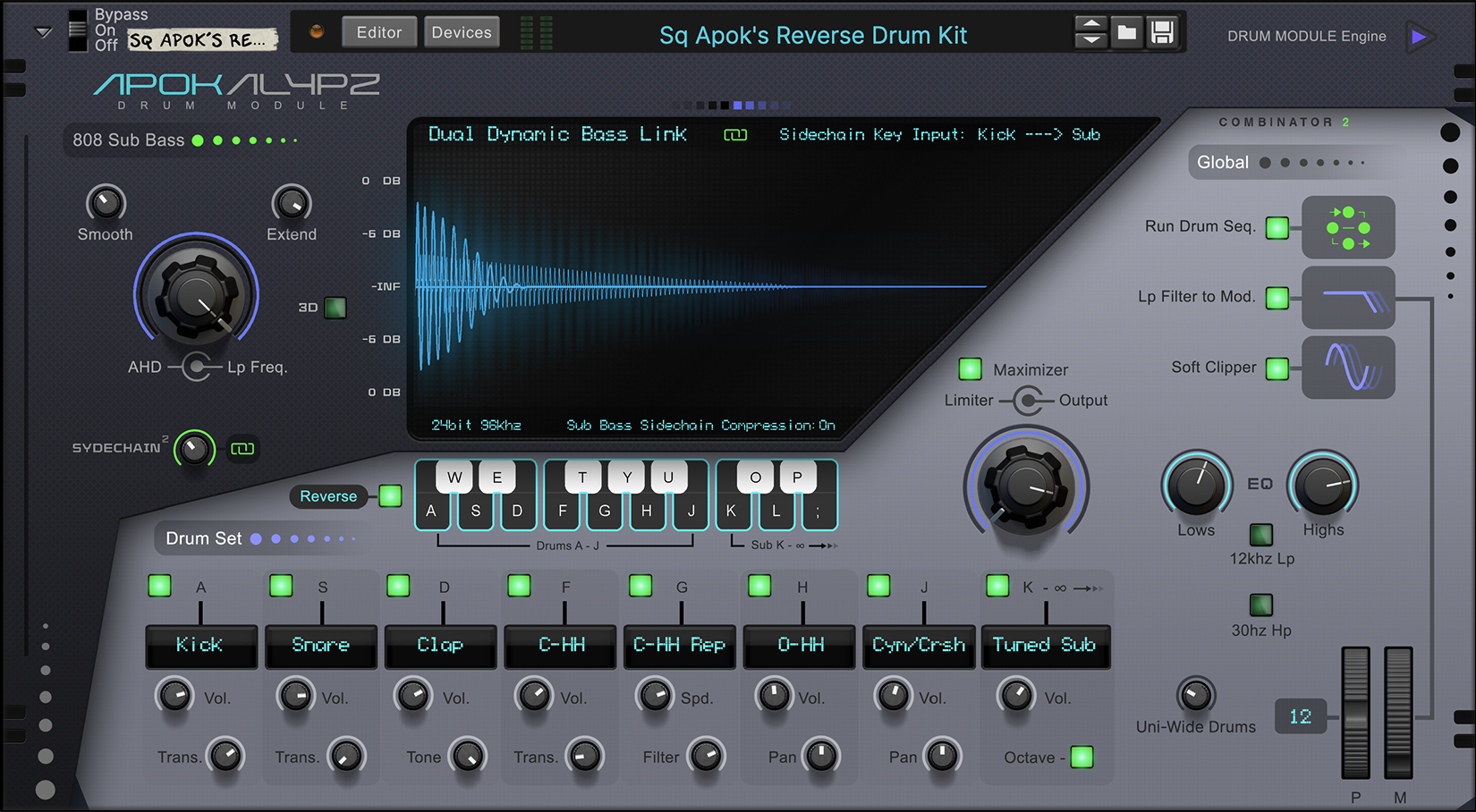The height and width of the screenshot is (812, 1476).
Task: Click the link icon next to Dual Dynamic Bass Link
Action: (735, 134)
